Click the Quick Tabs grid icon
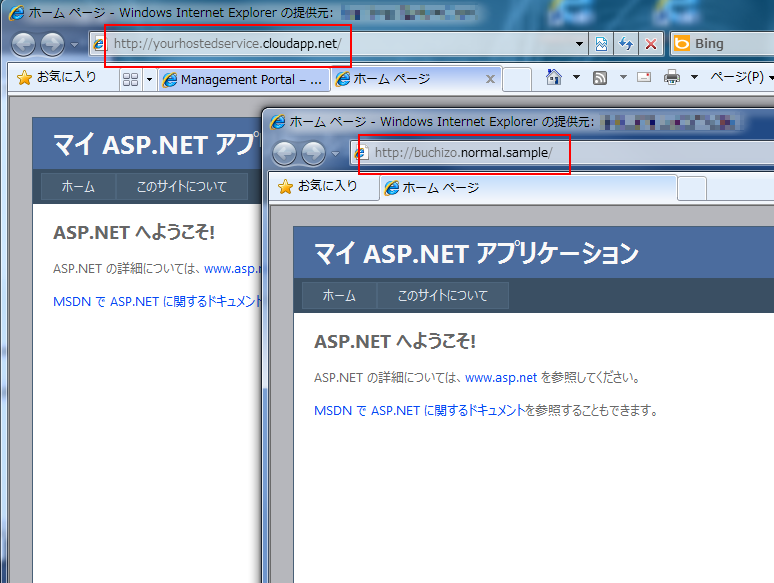 coord(130,79)
